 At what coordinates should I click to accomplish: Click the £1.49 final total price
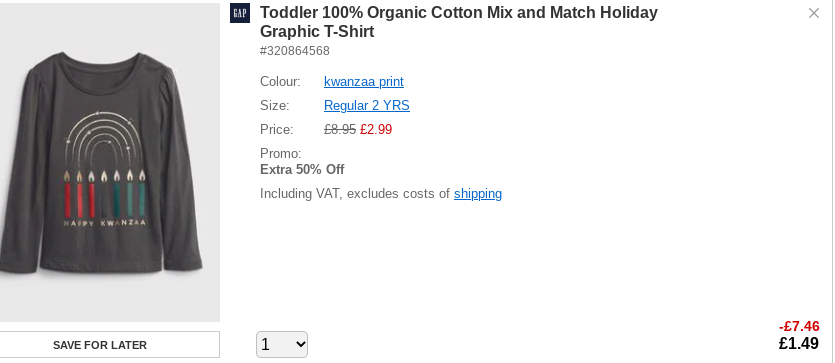(x=799, y=344)
